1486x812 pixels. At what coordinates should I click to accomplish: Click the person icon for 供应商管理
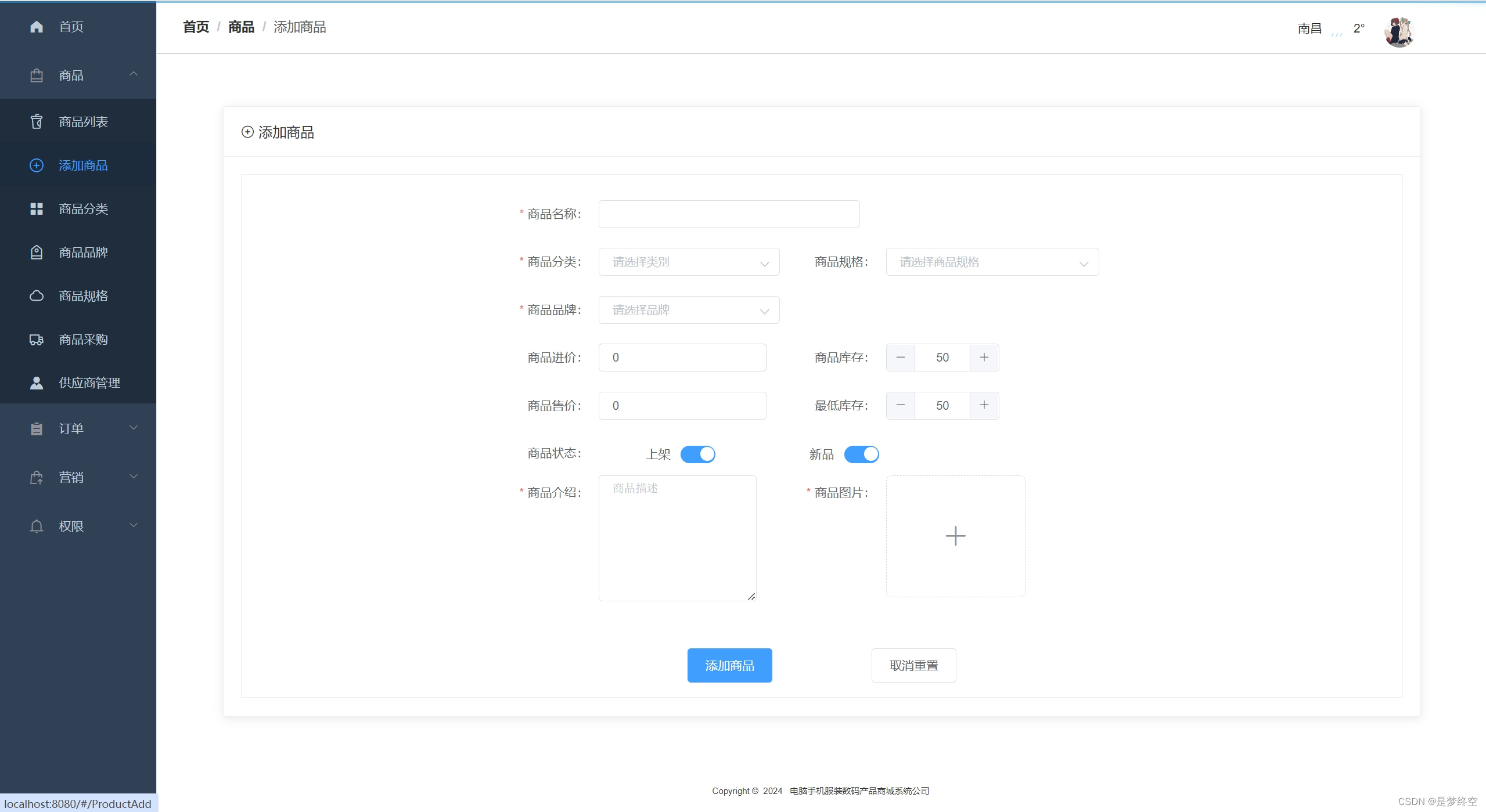(37, 383)
